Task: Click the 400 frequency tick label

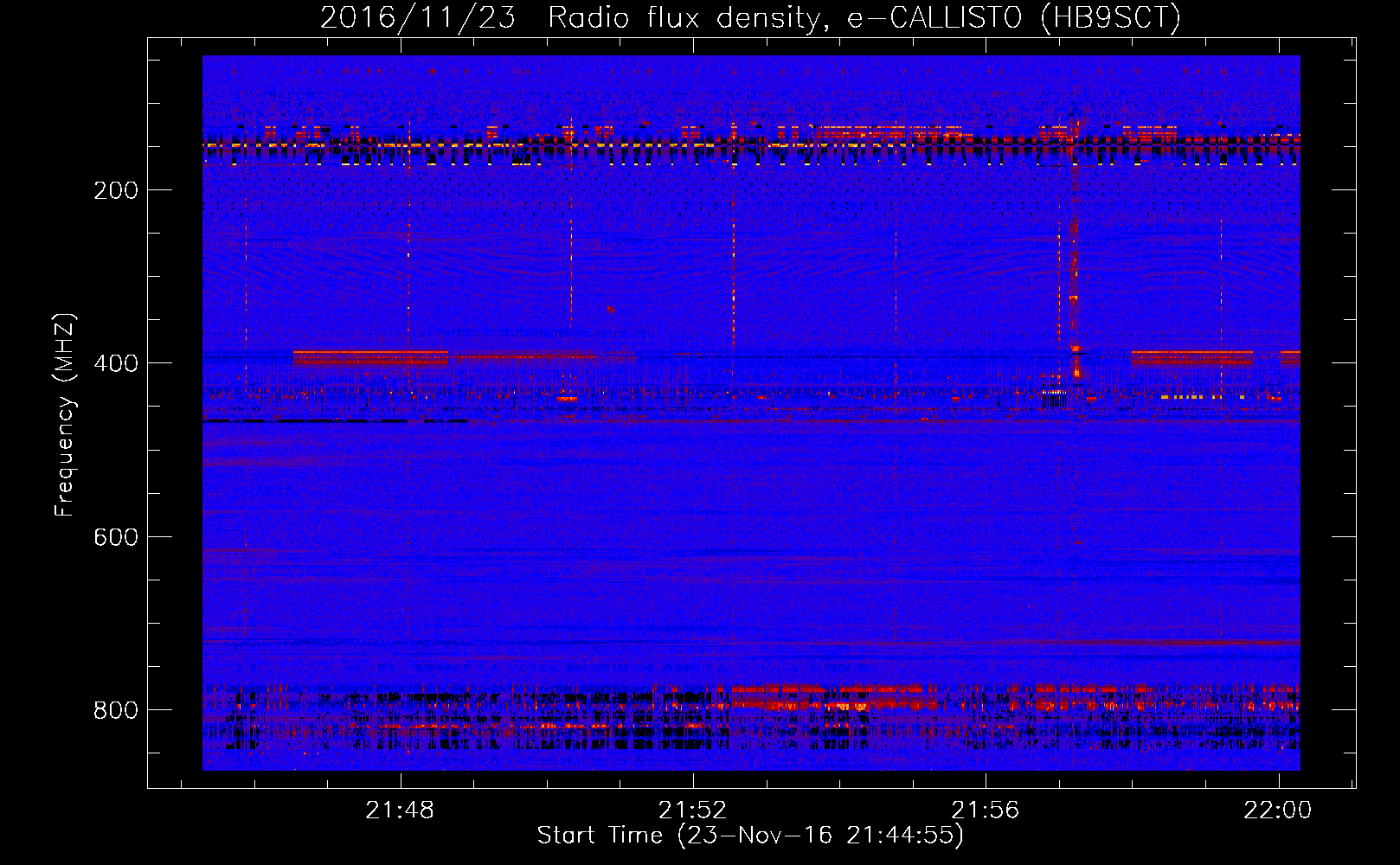Action: pos(116,363)
